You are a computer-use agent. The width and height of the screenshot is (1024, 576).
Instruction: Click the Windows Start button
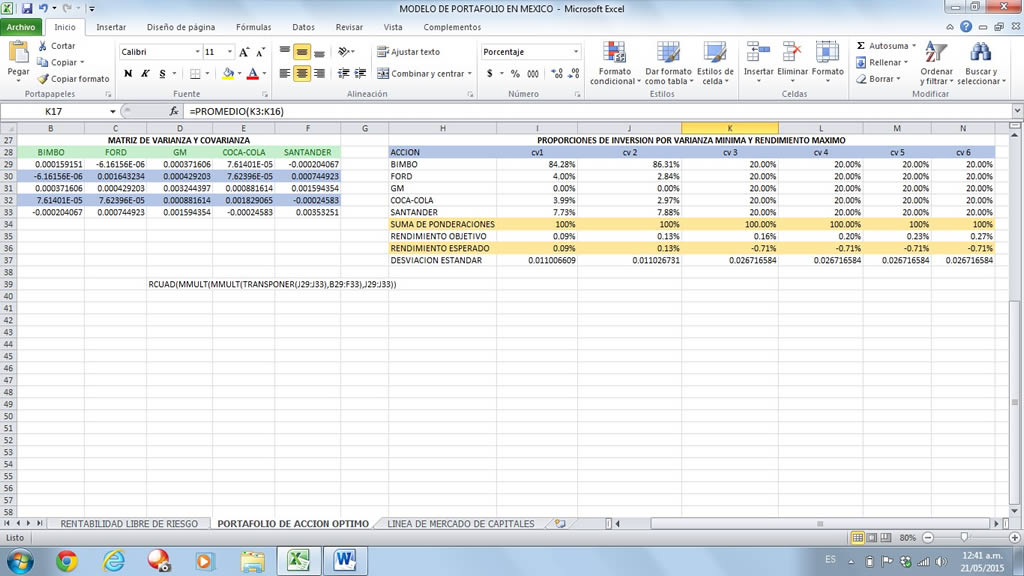pyautogui.click(x=21, y=561)
